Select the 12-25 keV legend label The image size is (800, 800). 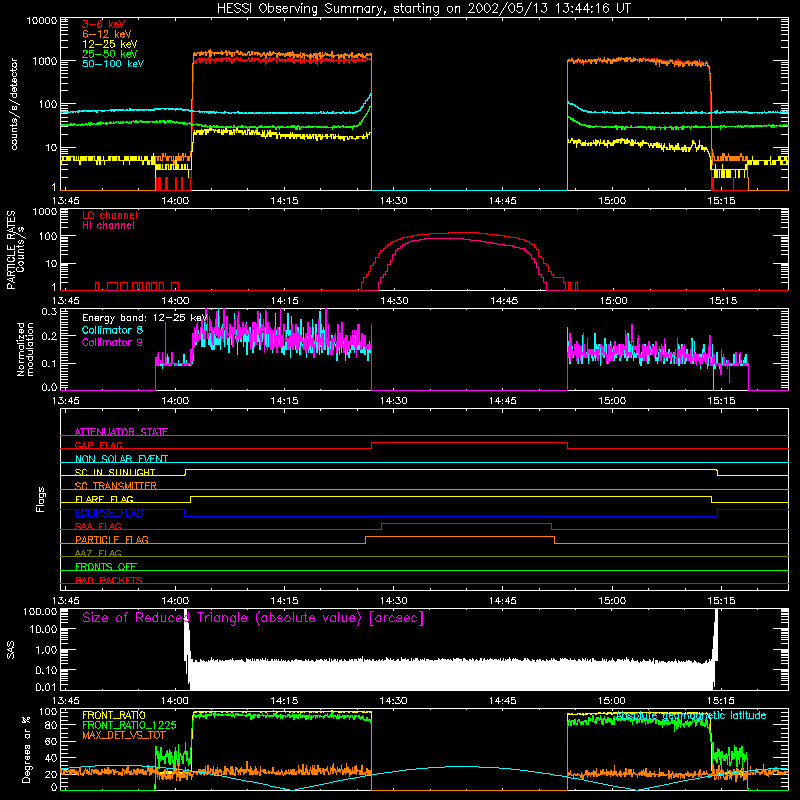(x=110, y=44)
